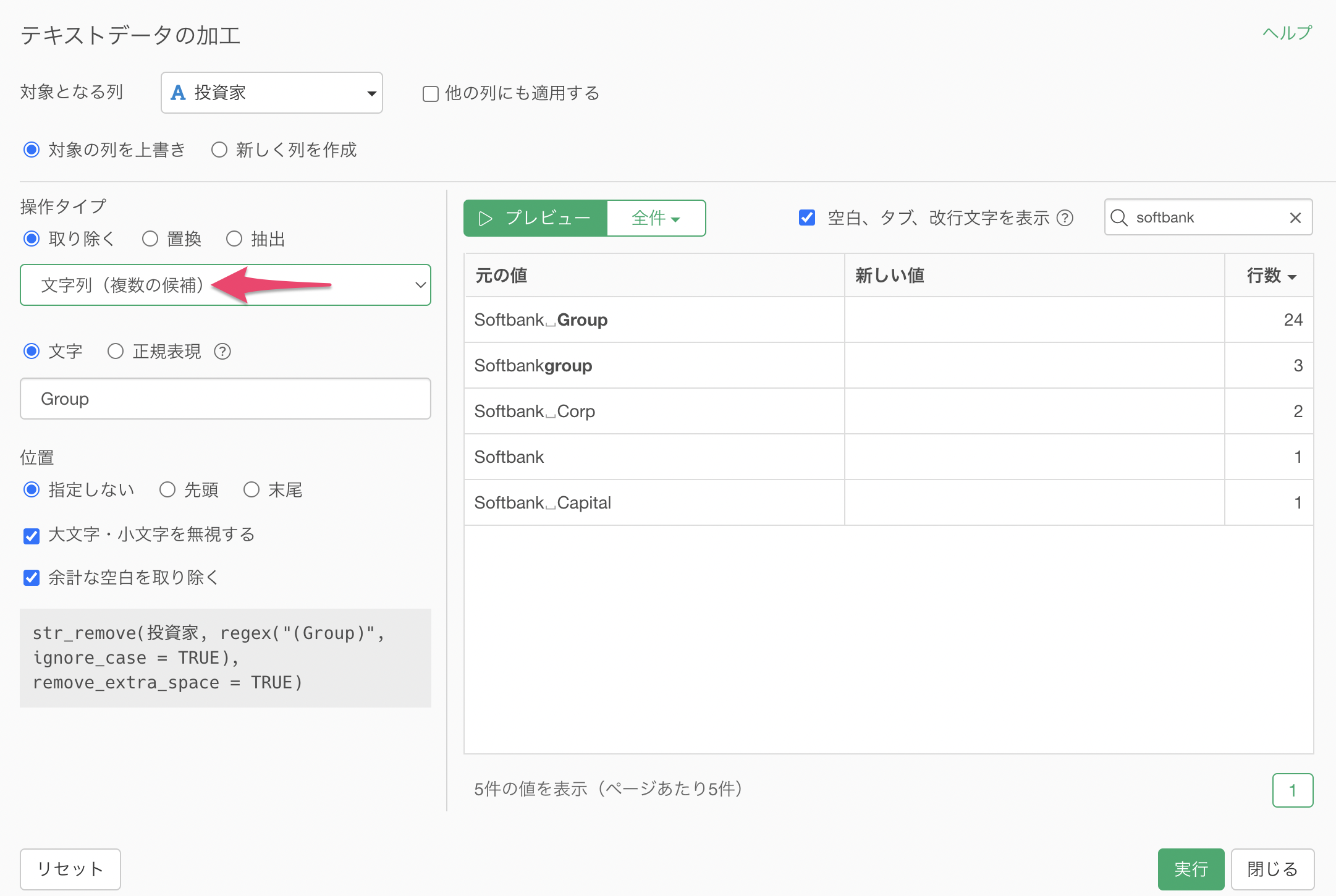This screenshot has height=896, width=1336.
Task: Click the 閉じる button
Action: click(1272, 869)
